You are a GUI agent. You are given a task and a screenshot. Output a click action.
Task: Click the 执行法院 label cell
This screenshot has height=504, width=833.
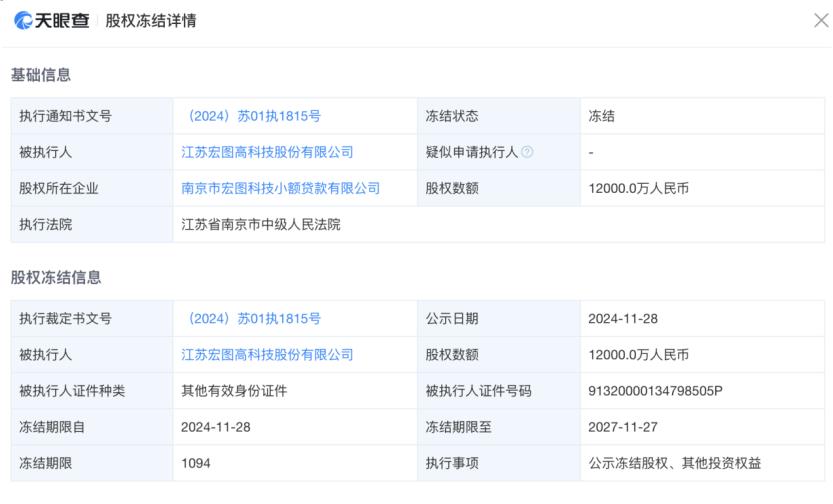92,224
